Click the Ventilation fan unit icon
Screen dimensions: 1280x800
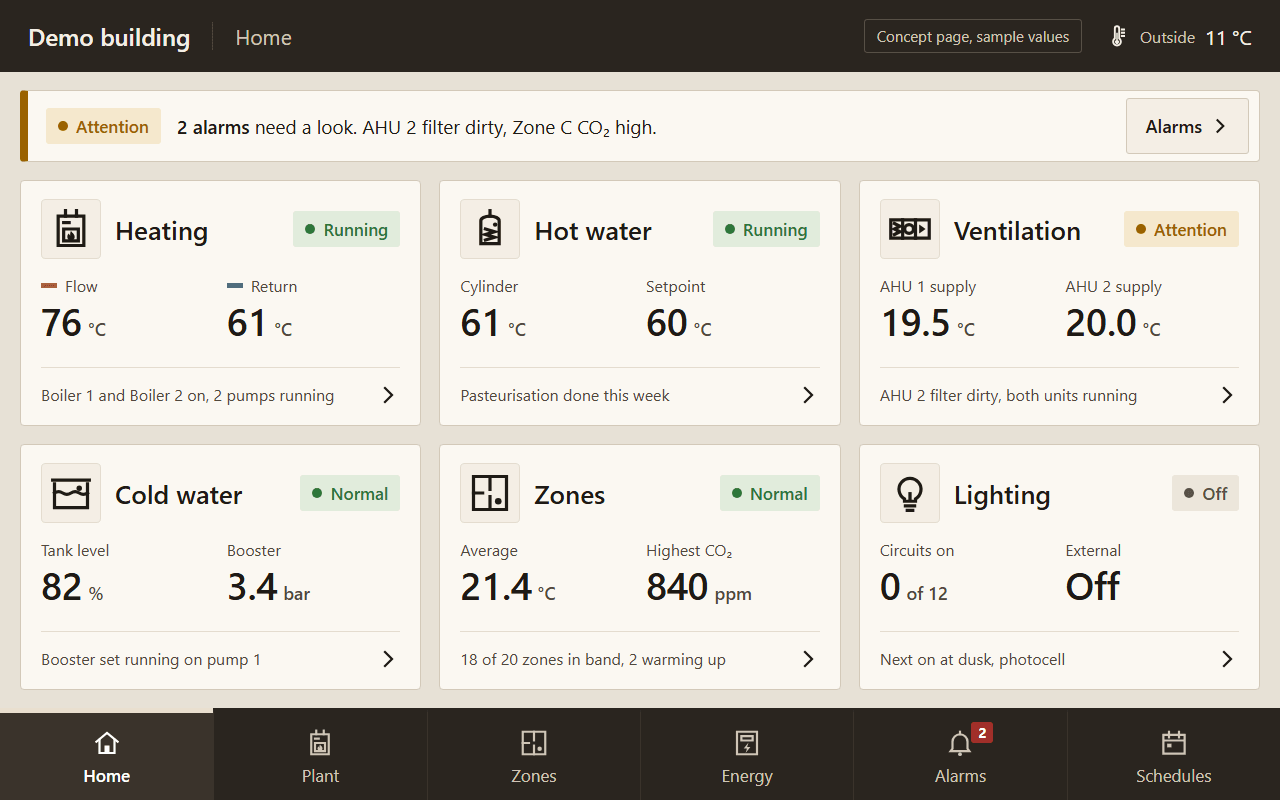click(x=910, y=229)
